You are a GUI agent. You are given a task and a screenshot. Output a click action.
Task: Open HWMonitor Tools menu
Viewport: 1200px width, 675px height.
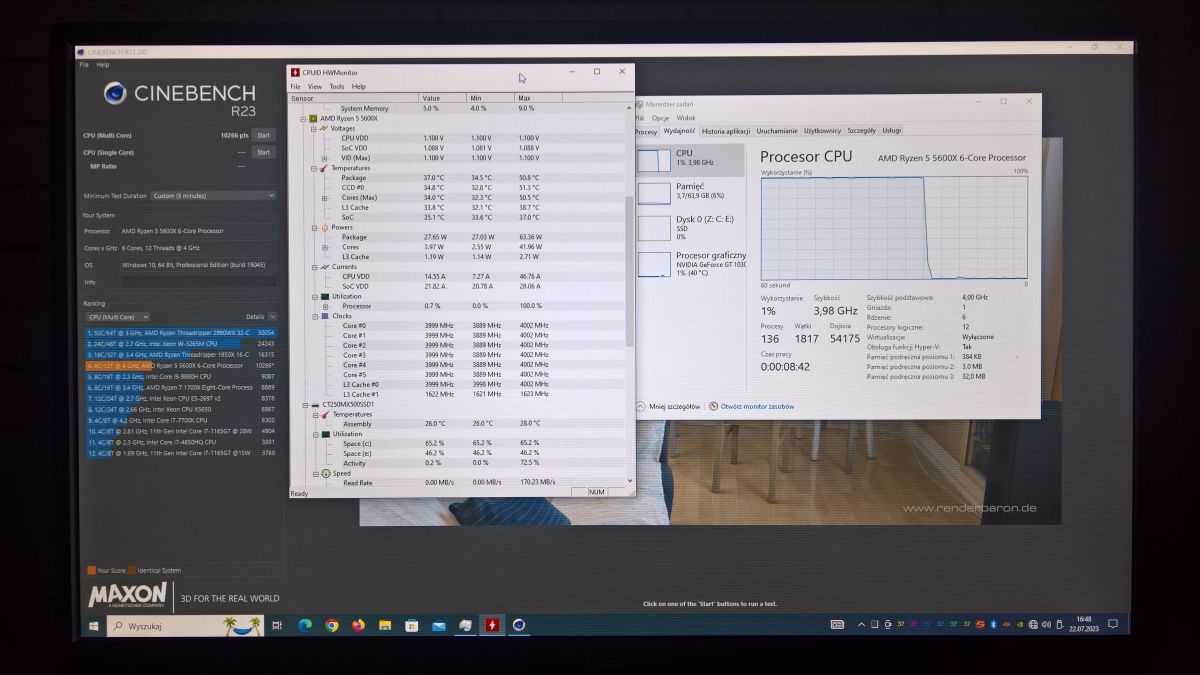337,87
